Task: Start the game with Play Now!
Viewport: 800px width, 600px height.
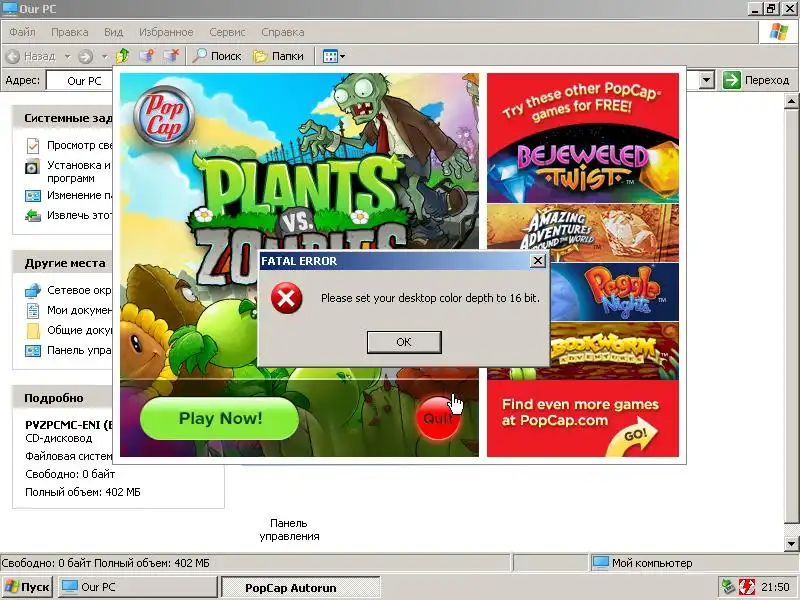Action: 219,419
